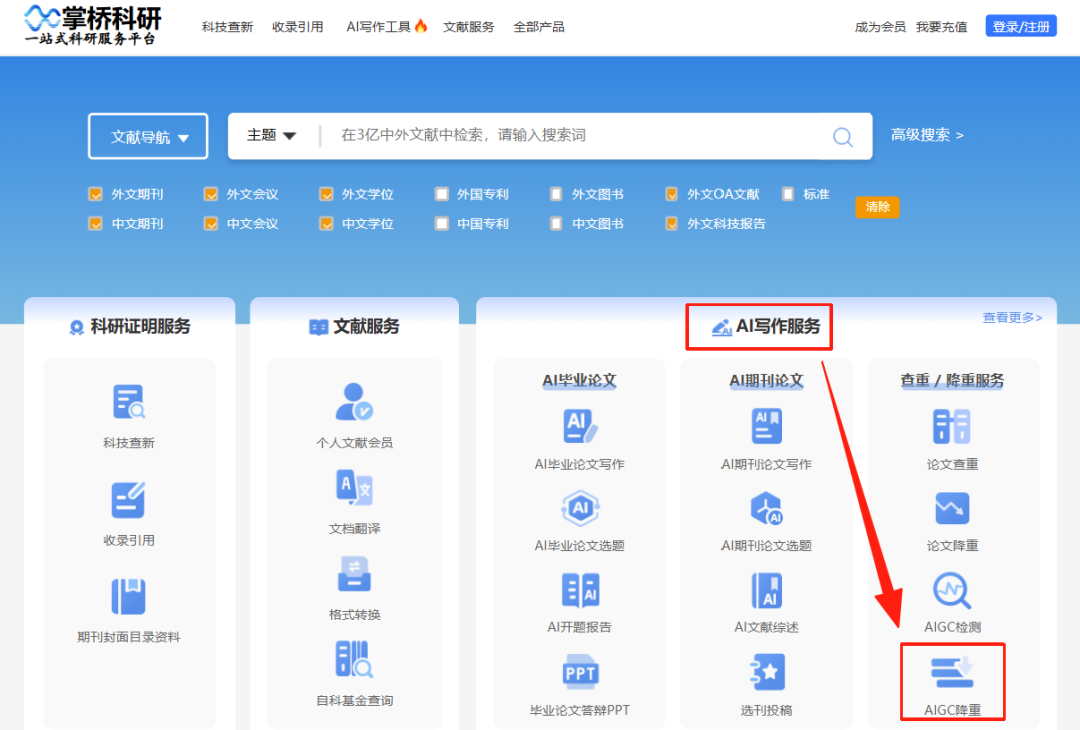Enable the 外文图书 checkbox
Image resolution: width=1080 pixels, height=730 pixels.
tap(556, 194)
